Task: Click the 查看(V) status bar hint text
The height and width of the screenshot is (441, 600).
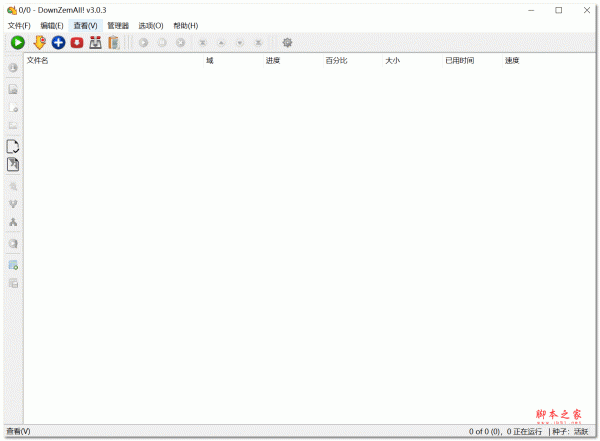Action: pyautogui.click(x=18, y=431)
